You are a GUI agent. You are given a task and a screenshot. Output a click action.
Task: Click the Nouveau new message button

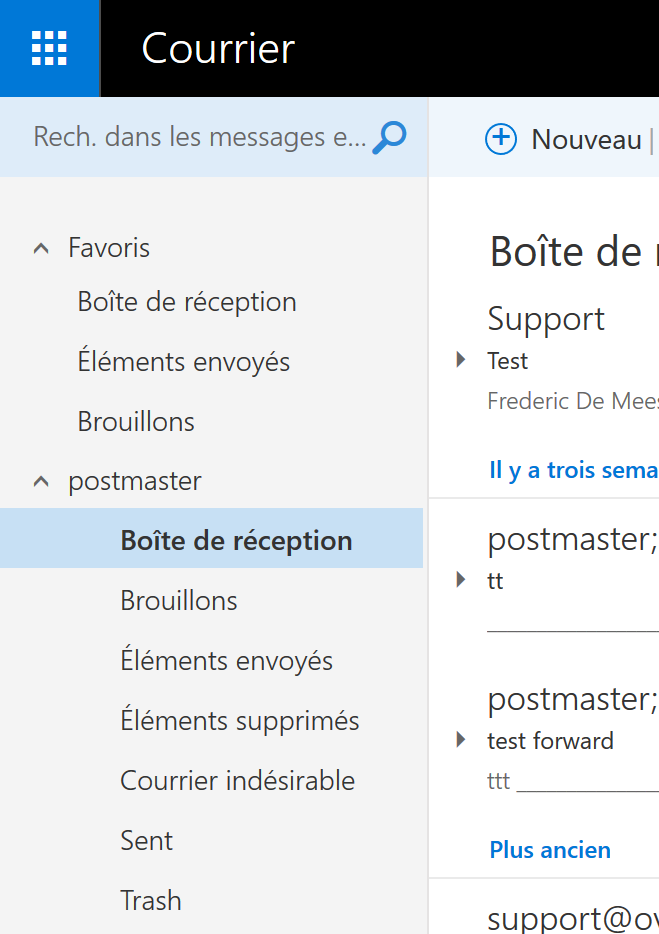tap(586, 139)
